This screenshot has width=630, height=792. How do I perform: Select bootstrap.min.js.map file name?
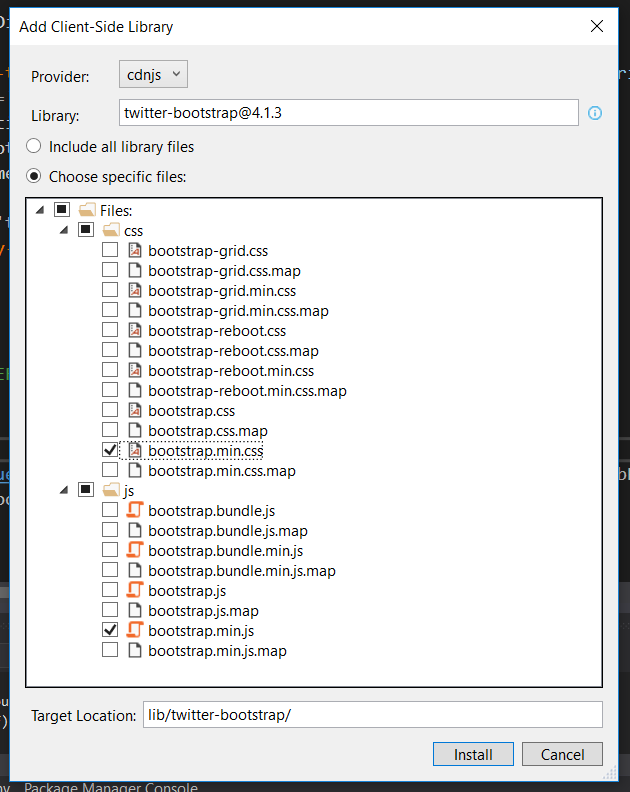[217, 651]
